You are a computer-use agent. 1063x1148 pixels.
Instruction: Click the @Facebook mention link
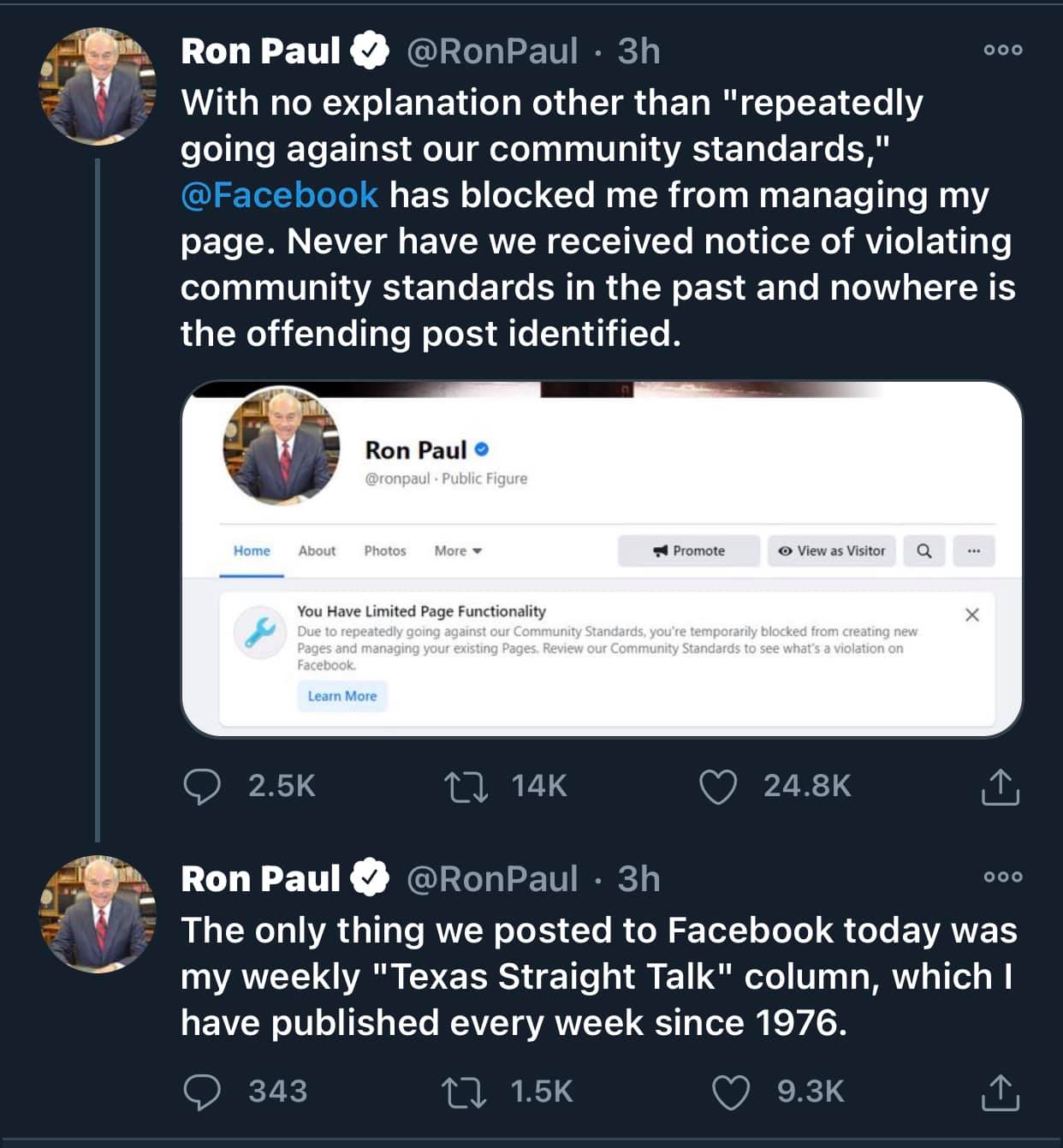pos(279,195)
